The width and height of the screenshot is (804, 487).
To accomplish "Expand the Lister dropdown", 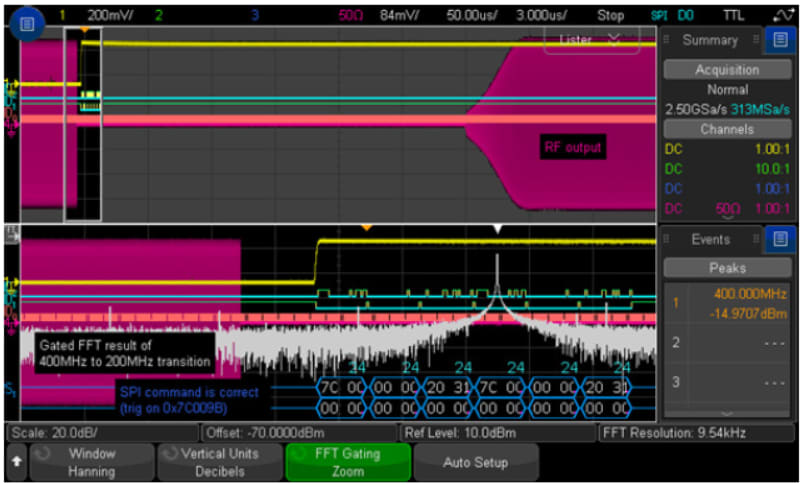I will (591, 40).
